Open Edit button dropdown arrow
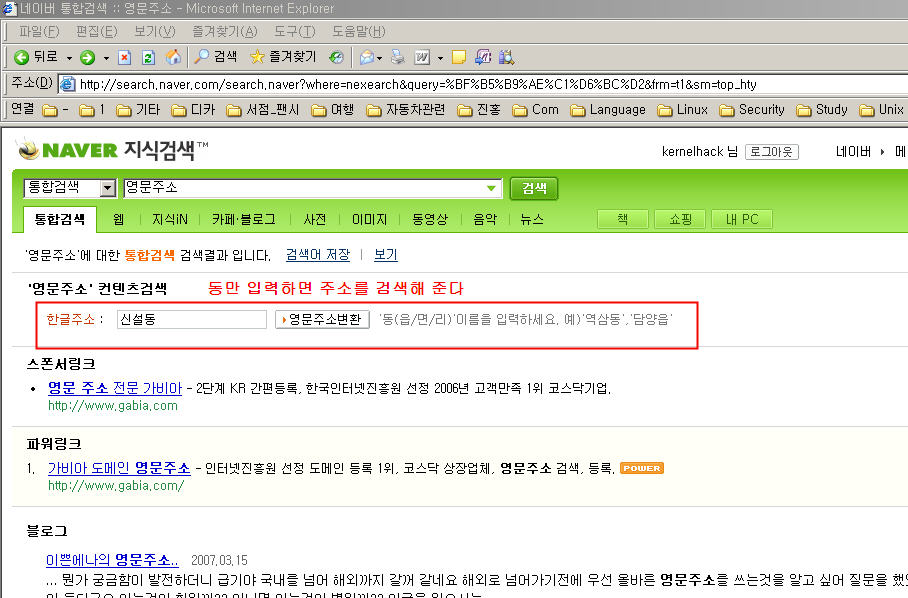908x598 pixels. [440, 58]
